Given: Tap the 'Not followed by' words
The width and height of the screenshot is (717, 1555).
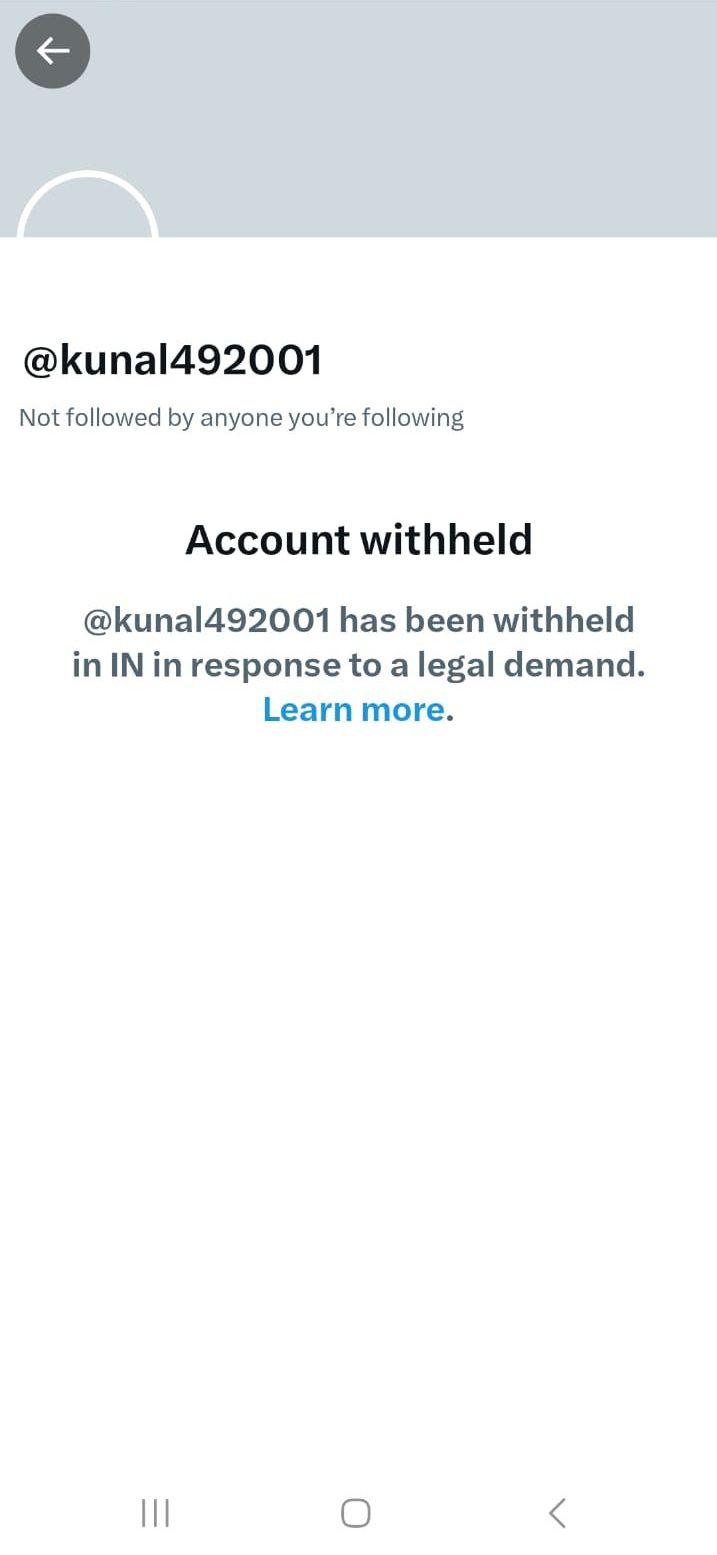Looking at the screenshot, I should pyautogui.click(x=106, y=417).
